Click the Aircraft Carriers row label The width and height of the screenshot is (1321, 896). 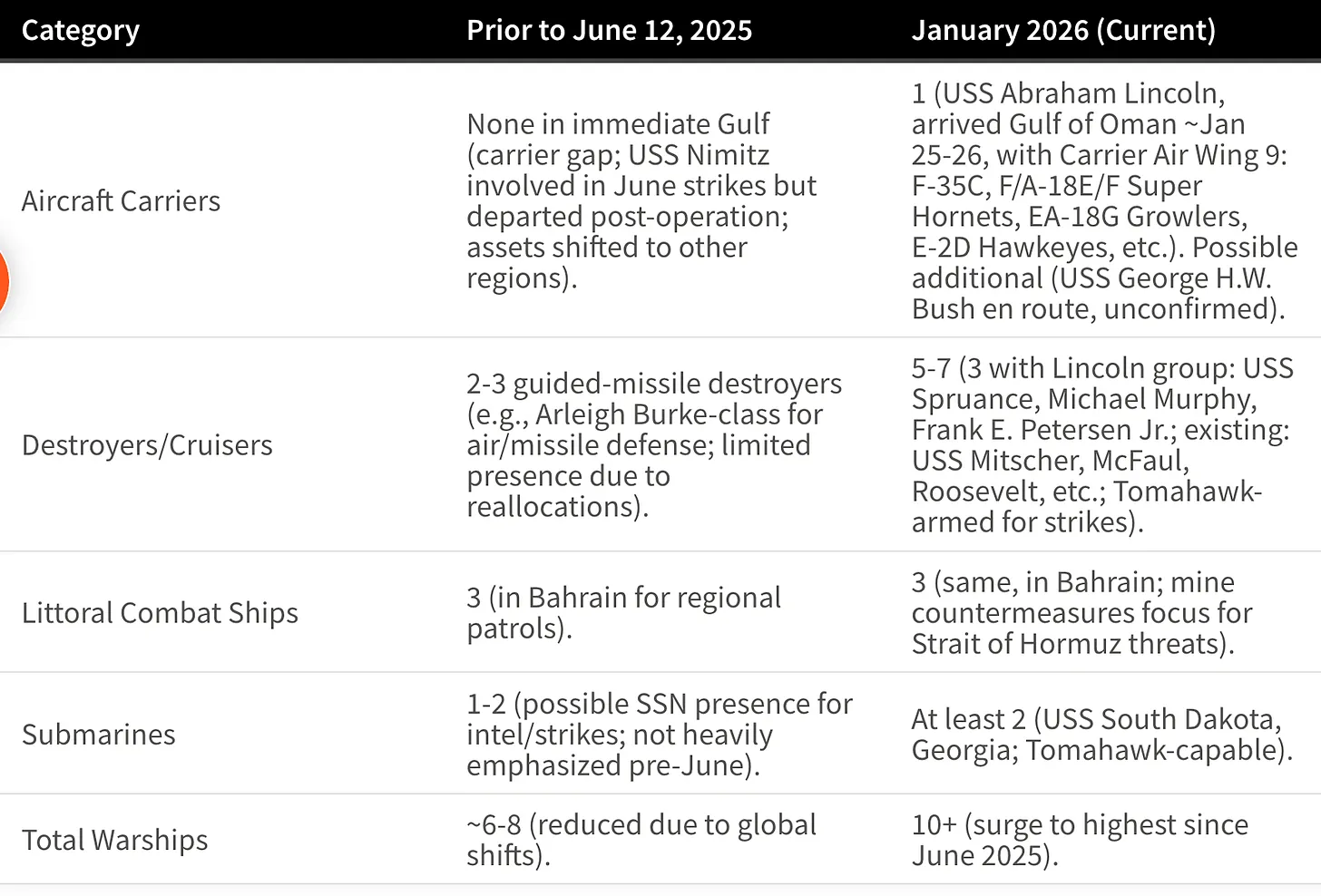click(x=121, y=200)
